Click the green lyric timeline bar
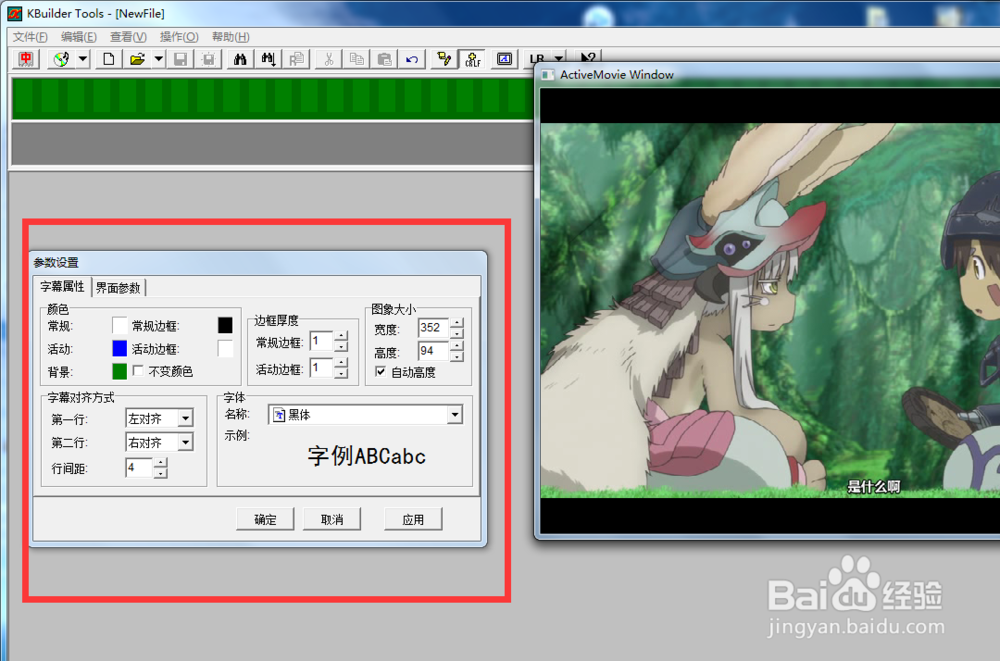 [273, 98]
